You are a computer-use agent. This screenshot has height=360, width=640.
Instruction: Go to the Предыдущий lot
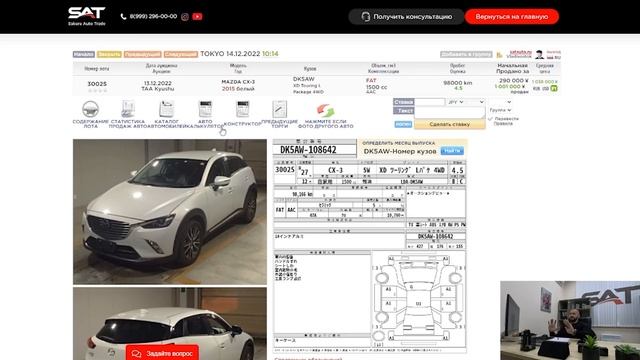(142, 54)
